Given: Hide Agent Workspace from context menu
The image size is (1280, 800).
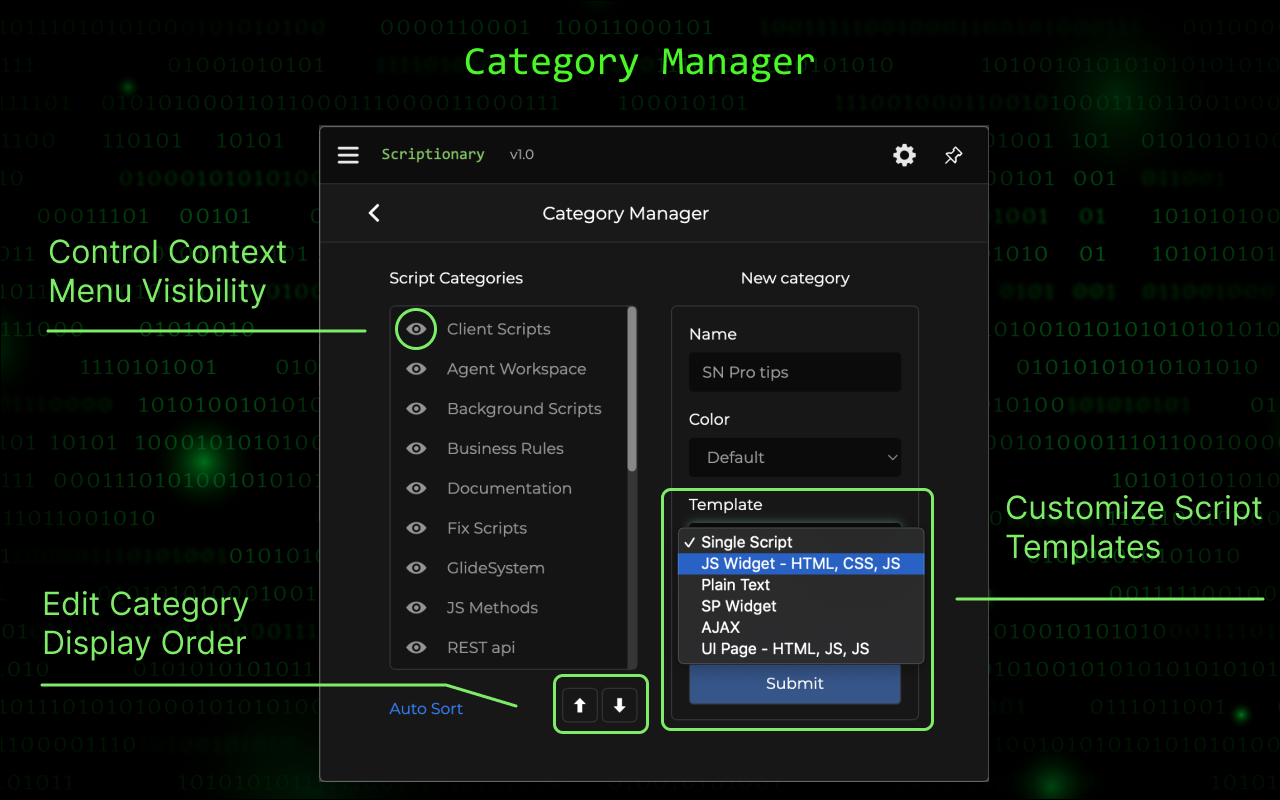Looking at the screenshot, I should point(416,369).
